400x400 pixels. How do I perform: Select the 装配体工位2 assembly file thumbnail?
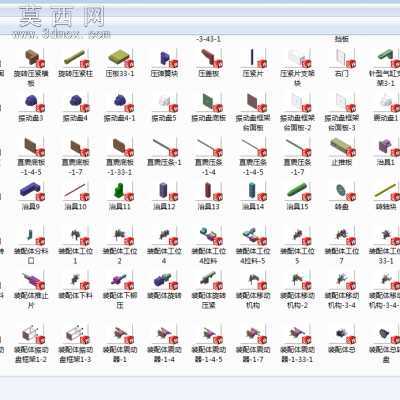tap(120, 236)
